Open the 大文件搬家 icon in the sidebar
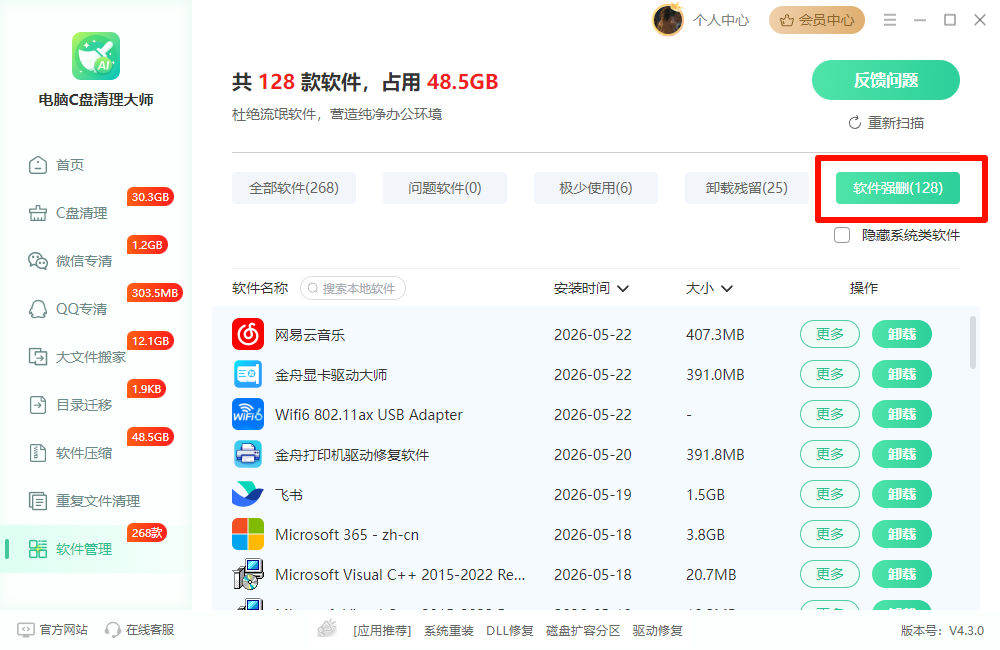The width and height of the screenshot is (1000, 650). click(x=38, y=357)
